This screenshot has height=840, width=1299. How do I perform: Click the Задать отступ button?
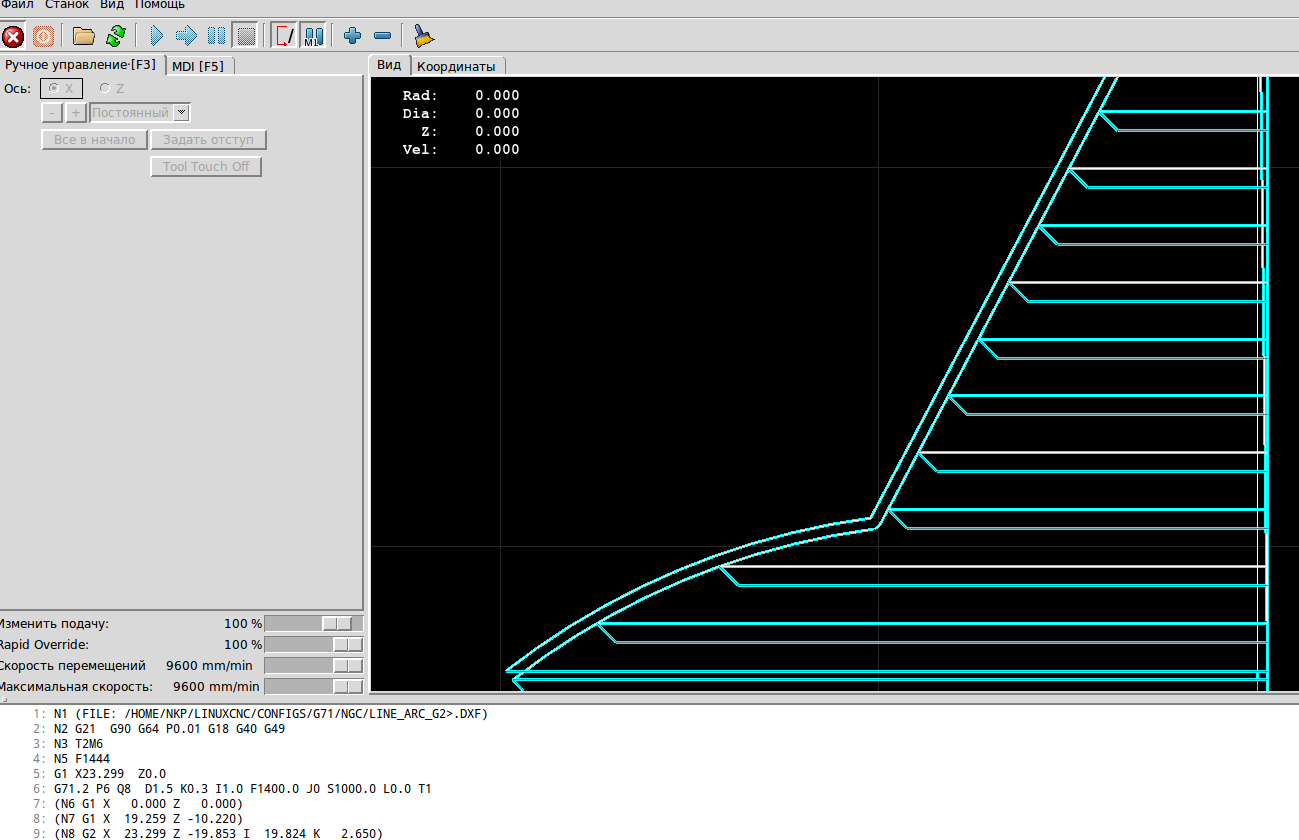209,140
